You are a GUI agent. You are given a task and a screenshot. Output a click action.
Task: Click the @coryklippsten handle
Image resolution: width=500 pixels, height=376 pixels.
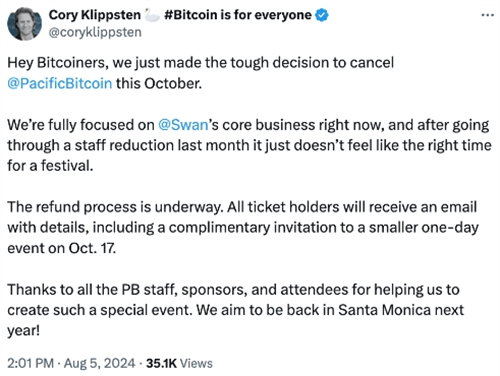[x=95, y=32]
